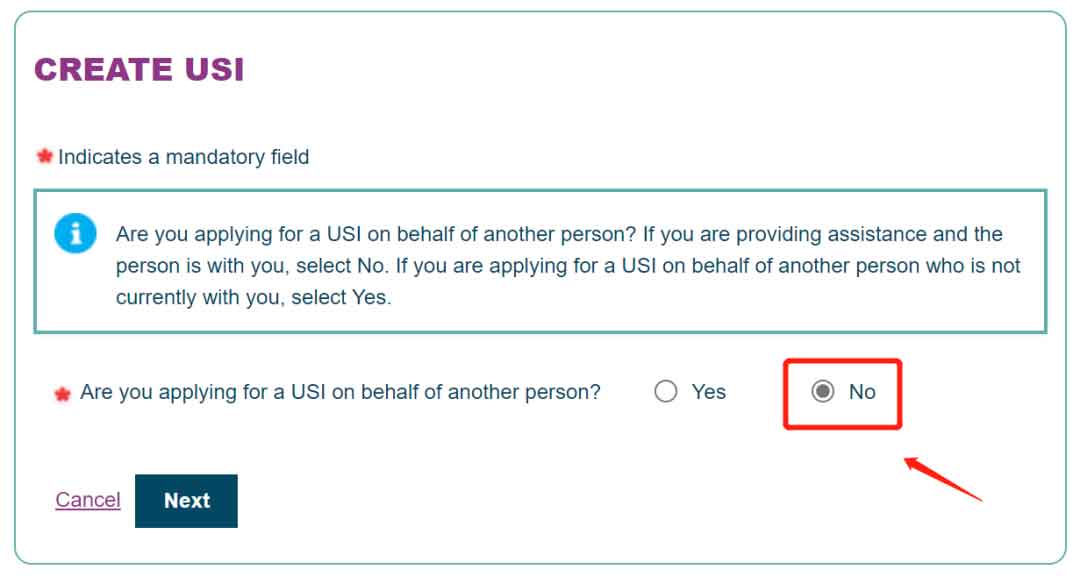Screen dimensions: 1080x584
Task: Select the No radio button
Action: 822,391
